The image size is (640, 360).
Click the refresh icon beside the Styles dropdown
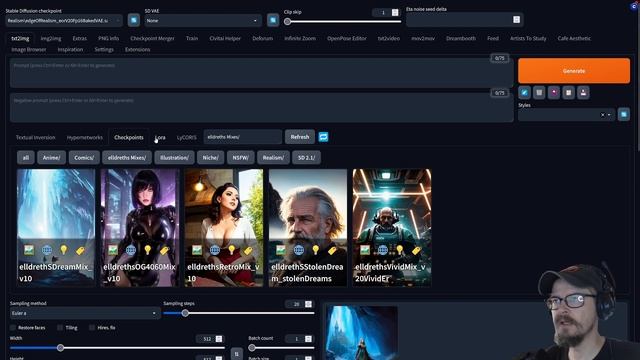624,115
